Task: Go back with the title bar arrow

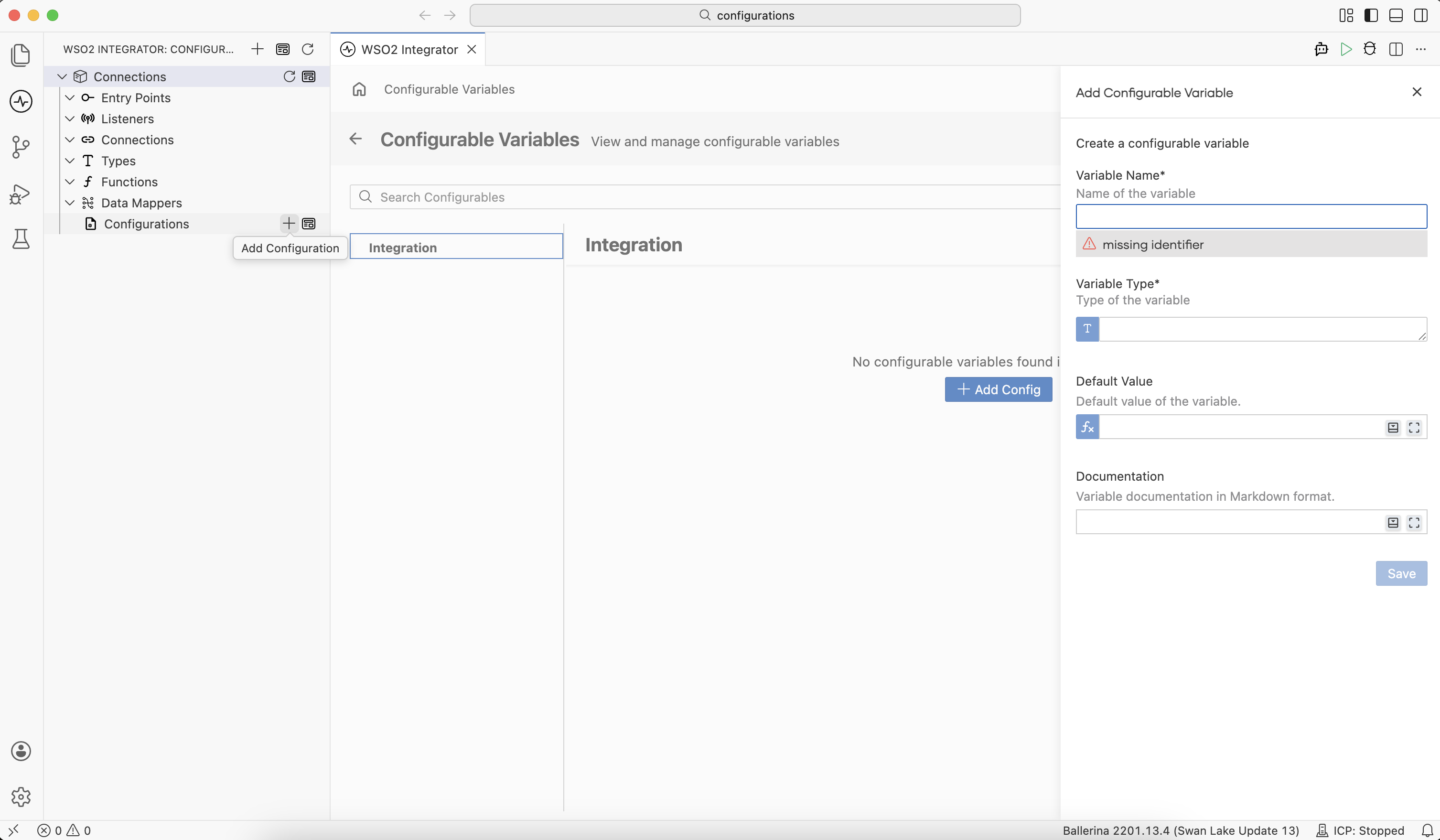Action: (x=425, y=15)
